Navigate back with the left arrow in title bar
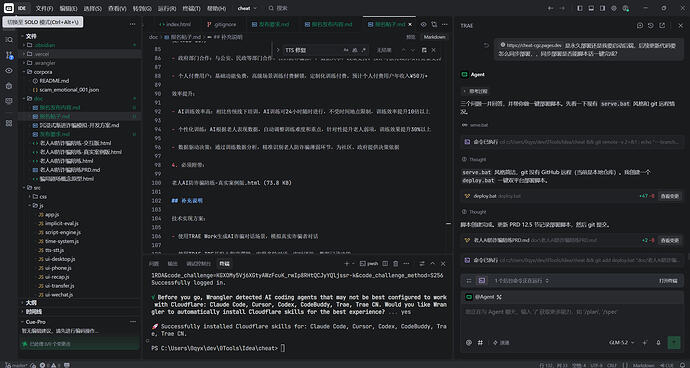Screen dimensions: 690x368 point(551,8)
